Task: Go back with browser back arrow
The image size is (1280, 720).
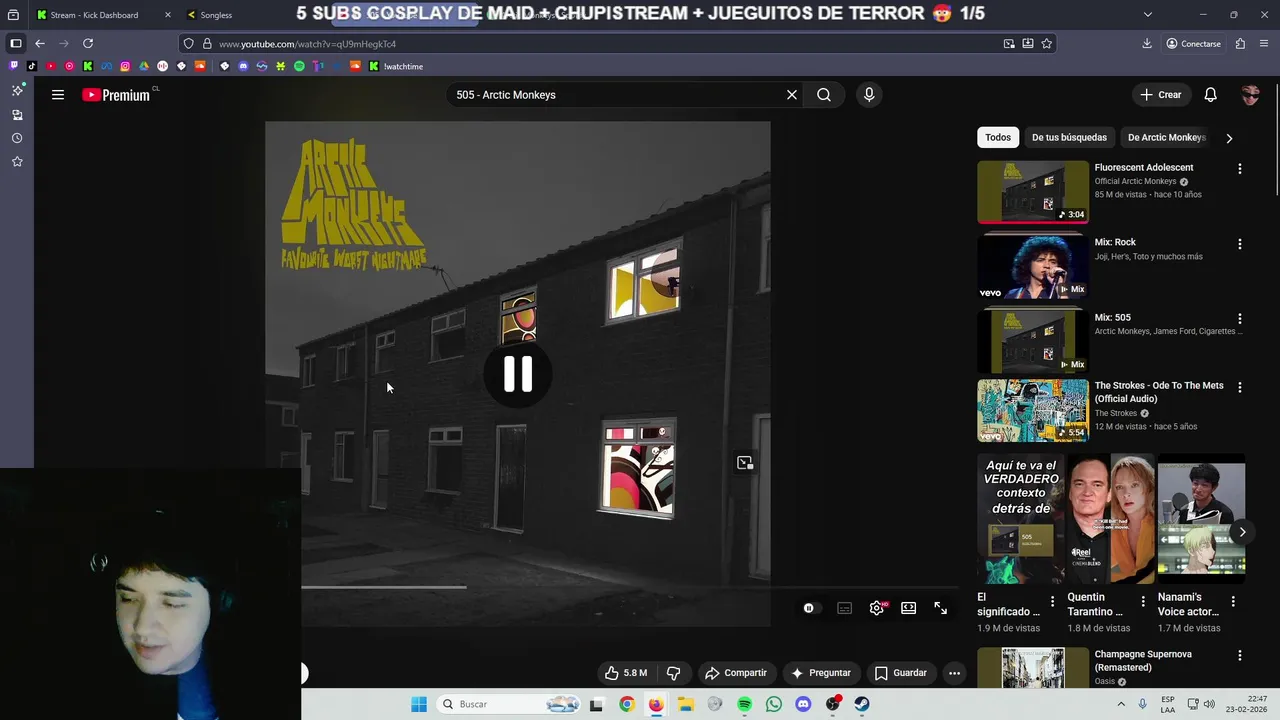Action: (40, 44)
